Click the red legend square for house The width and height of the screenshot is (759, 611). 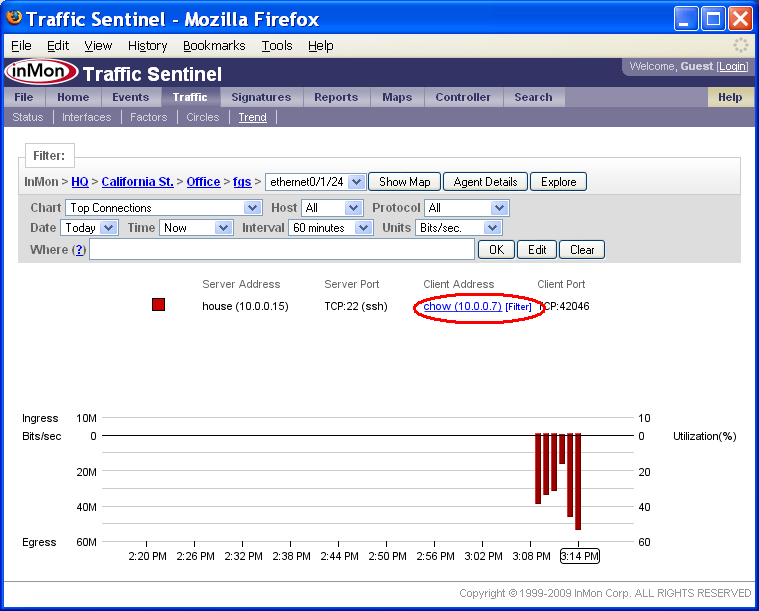pos(158,305)
